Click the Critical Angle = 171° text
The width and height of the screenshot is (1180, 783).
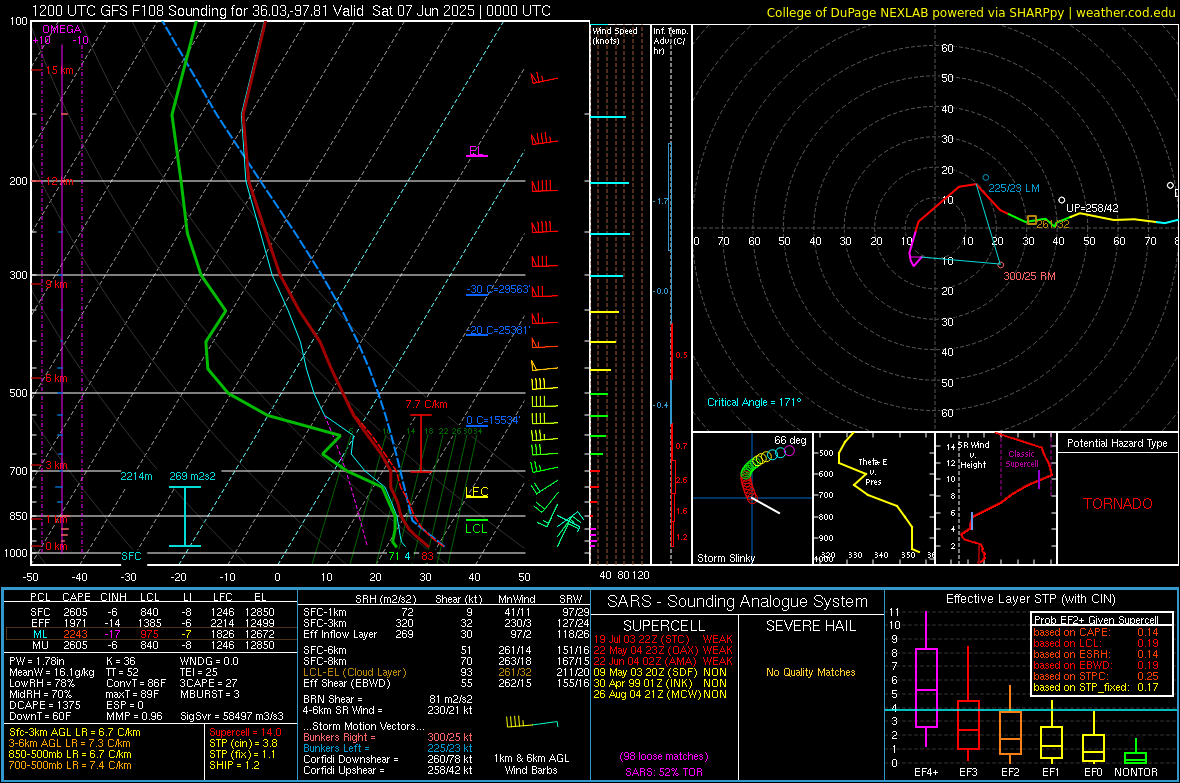754,402
